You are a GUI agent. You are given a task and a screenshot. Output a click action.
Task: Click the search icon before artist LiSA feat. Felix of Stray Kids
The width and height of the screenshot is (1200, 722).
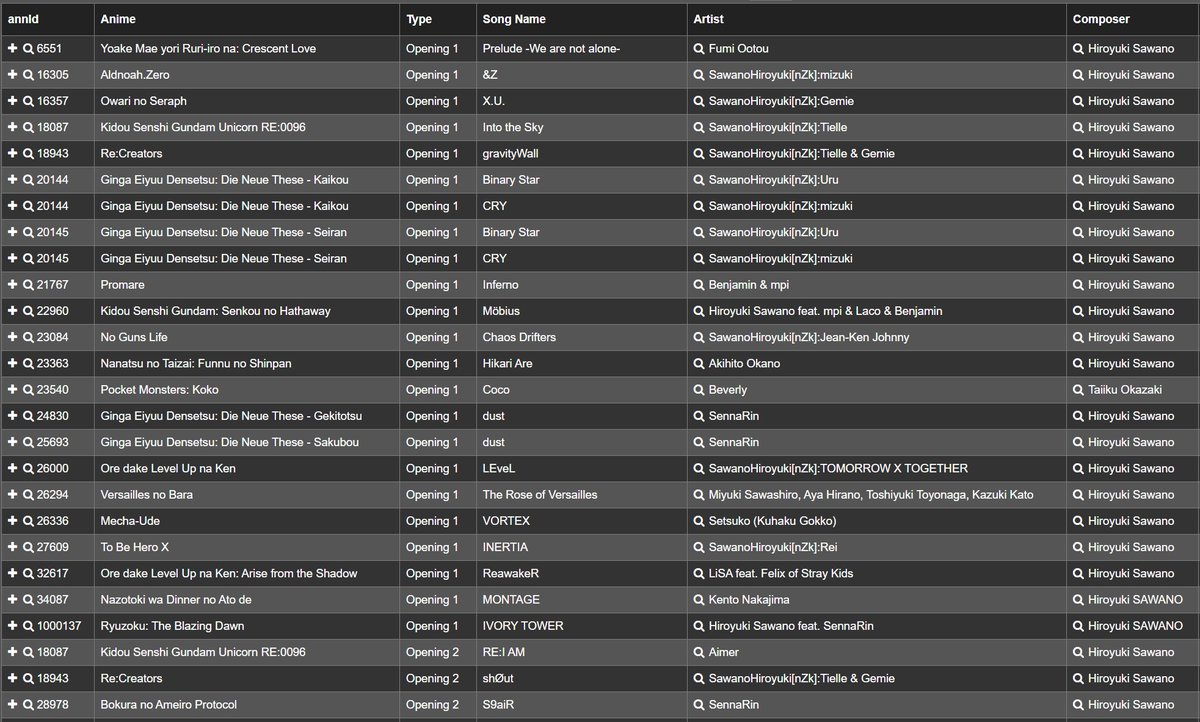tap(698, 573)
